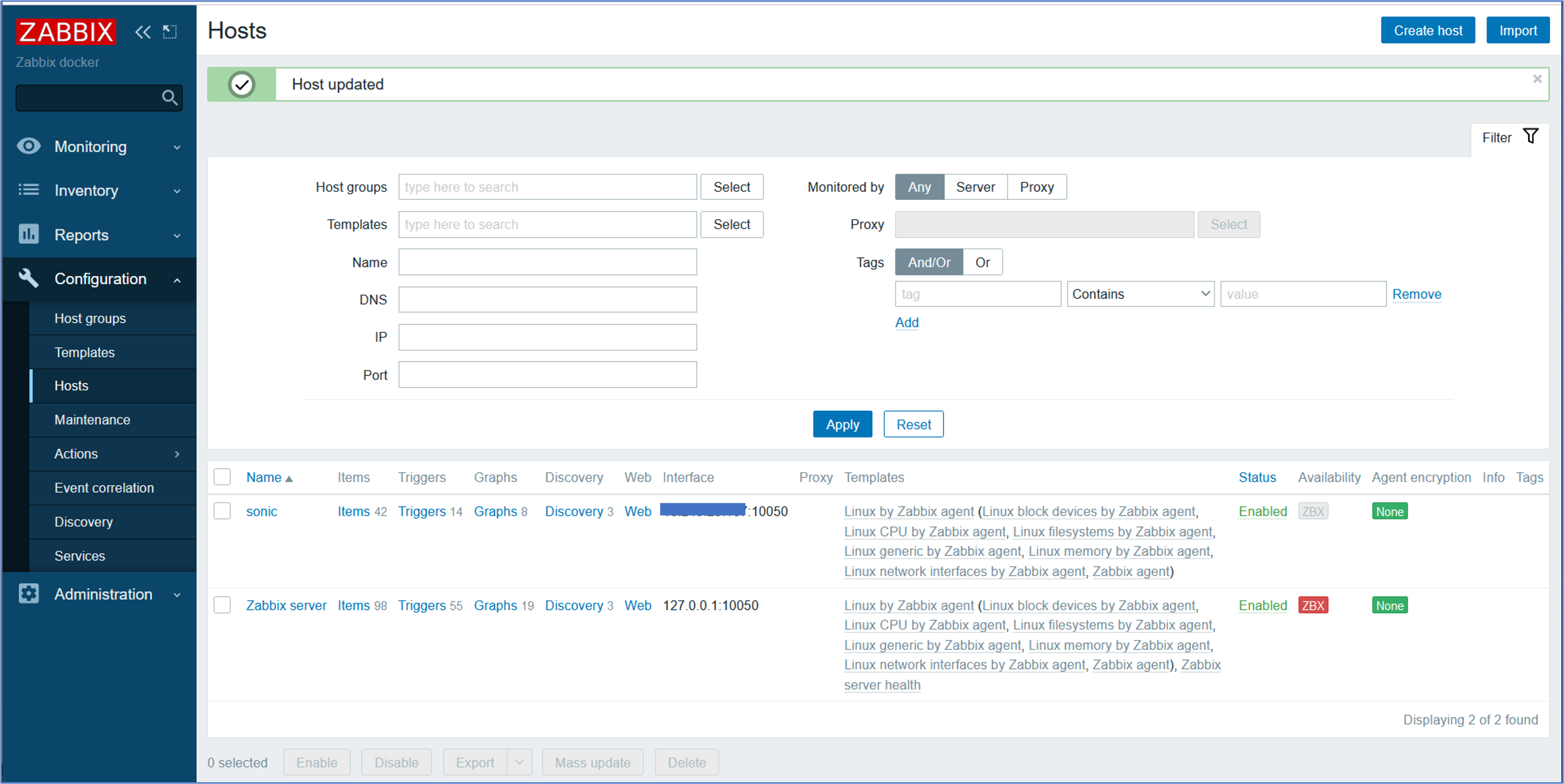The height and width of the screenshot is (784, 1564).
Task: Click the tag name input field
Action: tap(978, 294)
